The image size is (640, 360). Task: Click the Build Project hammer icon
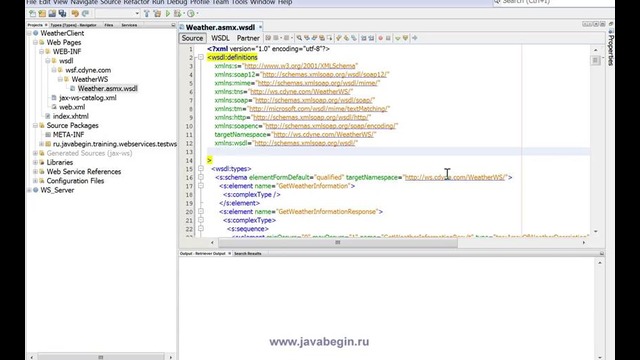click(147, 13)
